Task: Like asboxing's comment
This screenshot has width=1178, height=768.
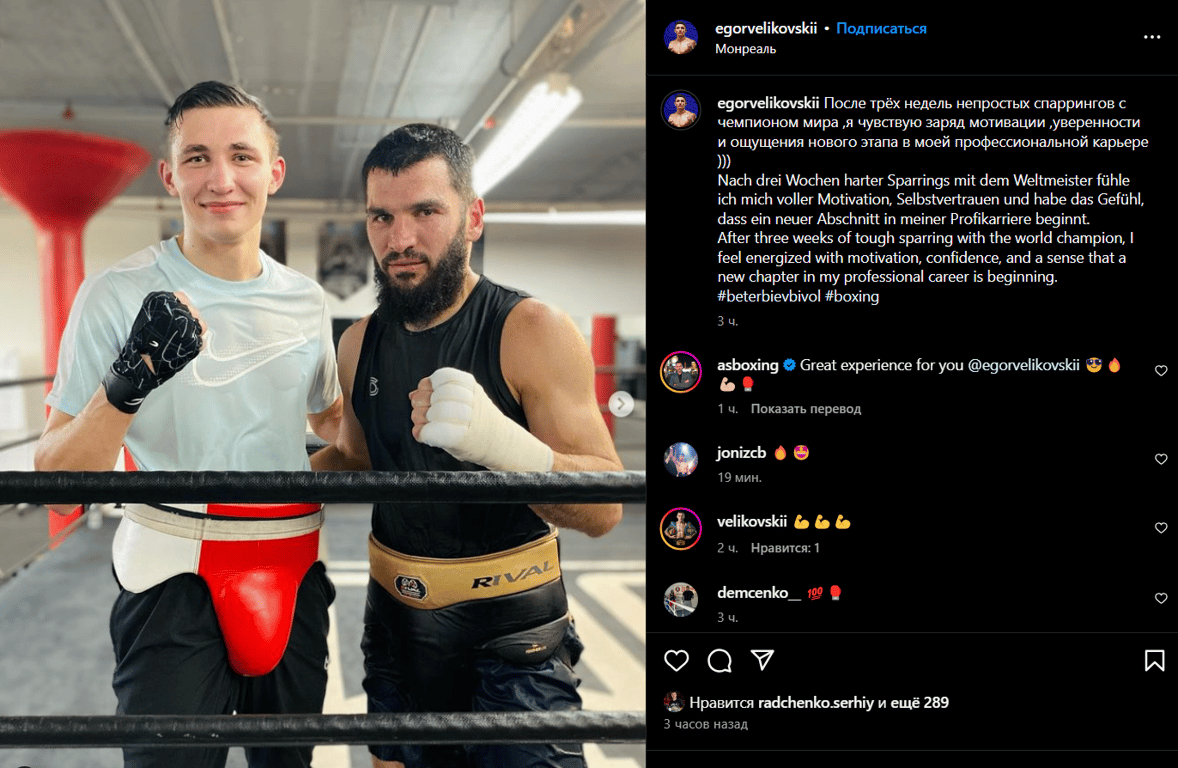Action: click(1161, 370)
